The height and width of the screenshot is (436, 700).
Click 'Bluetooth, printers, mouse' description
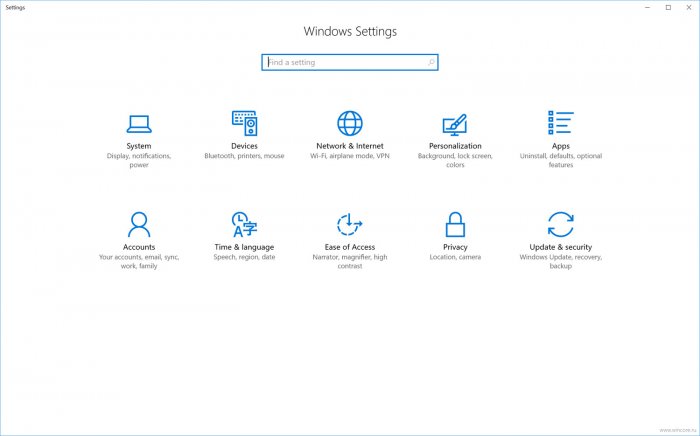click(244, 156)
